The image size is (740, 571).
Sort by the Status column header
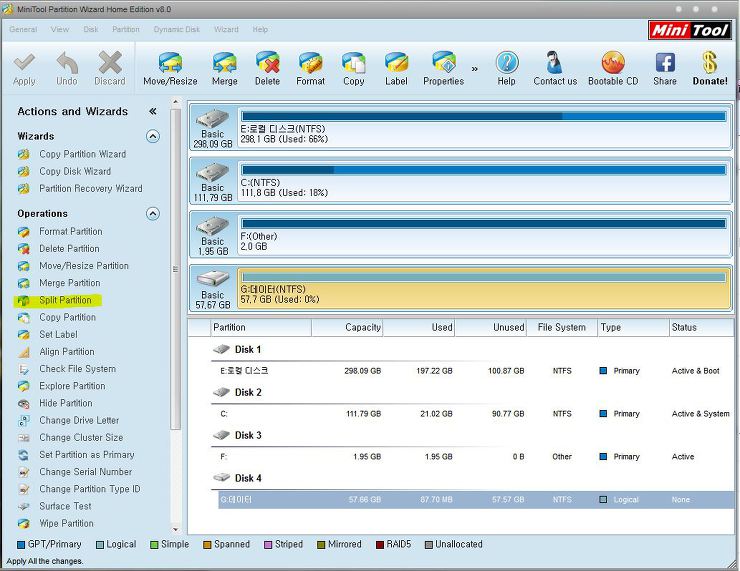click(x=701, y=327)
